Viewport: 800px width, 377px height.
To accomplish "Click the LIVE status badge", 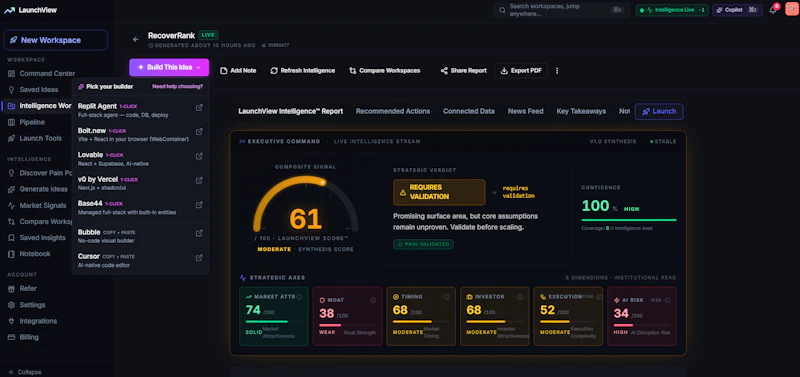I will 208,35.
